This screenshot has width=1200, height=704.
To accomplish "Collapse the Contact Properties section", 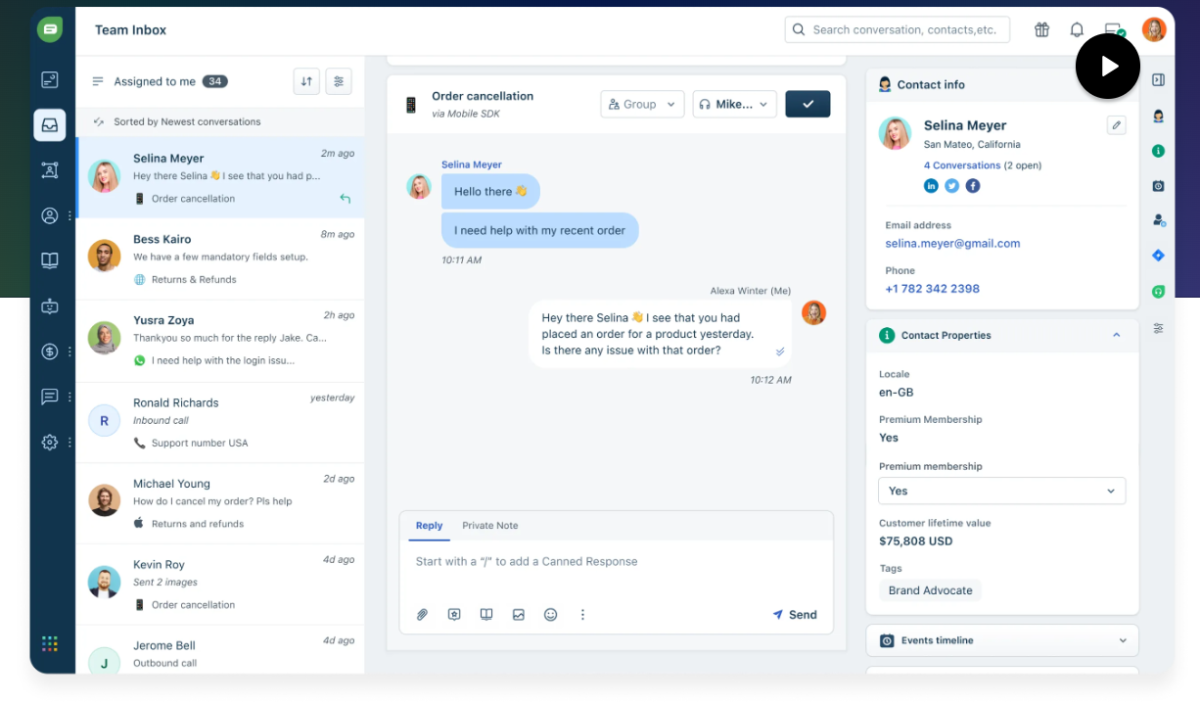I will click(x=1116, y=335).
